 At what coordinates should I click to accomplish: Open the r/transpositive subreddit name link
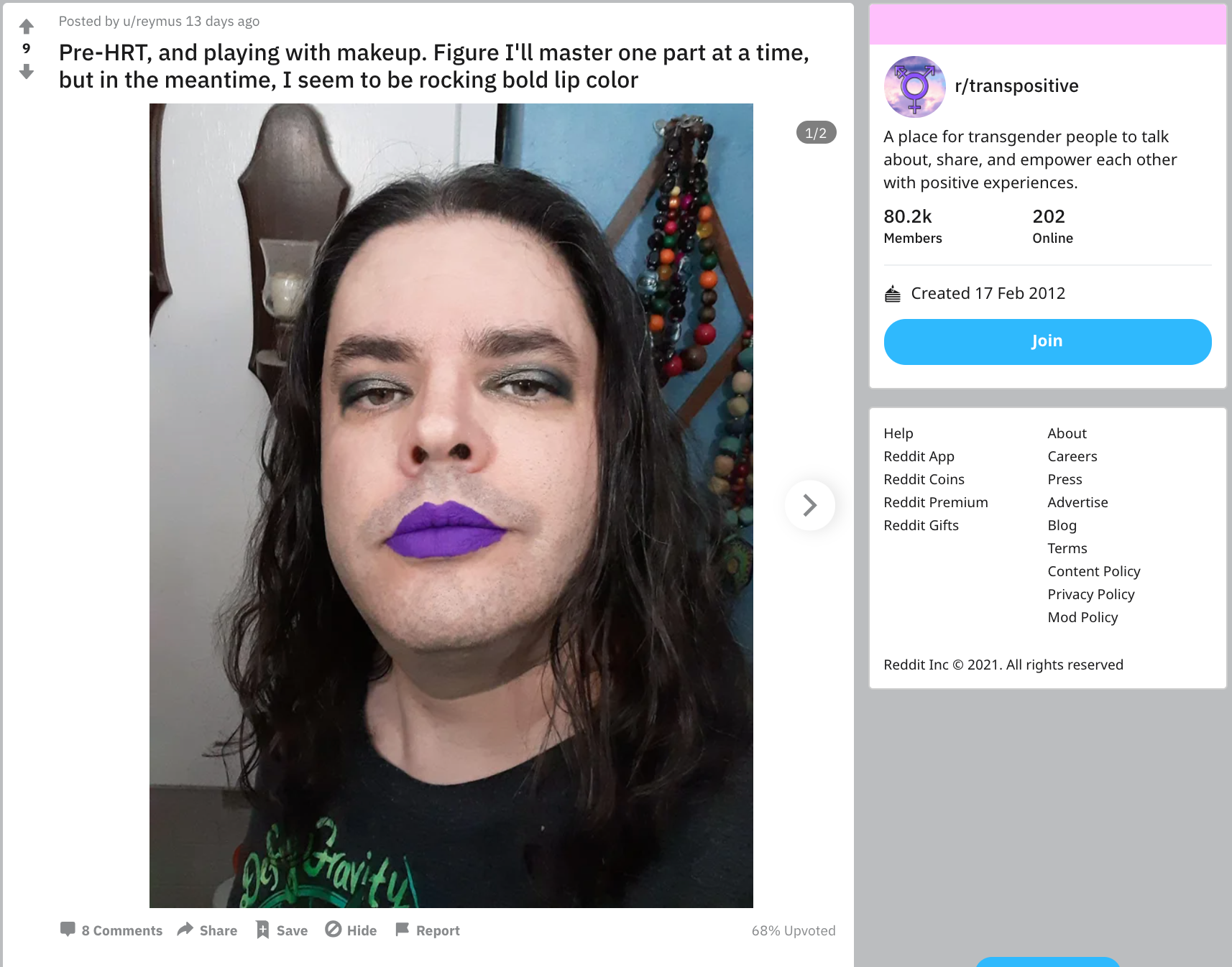pos(1016,86)
